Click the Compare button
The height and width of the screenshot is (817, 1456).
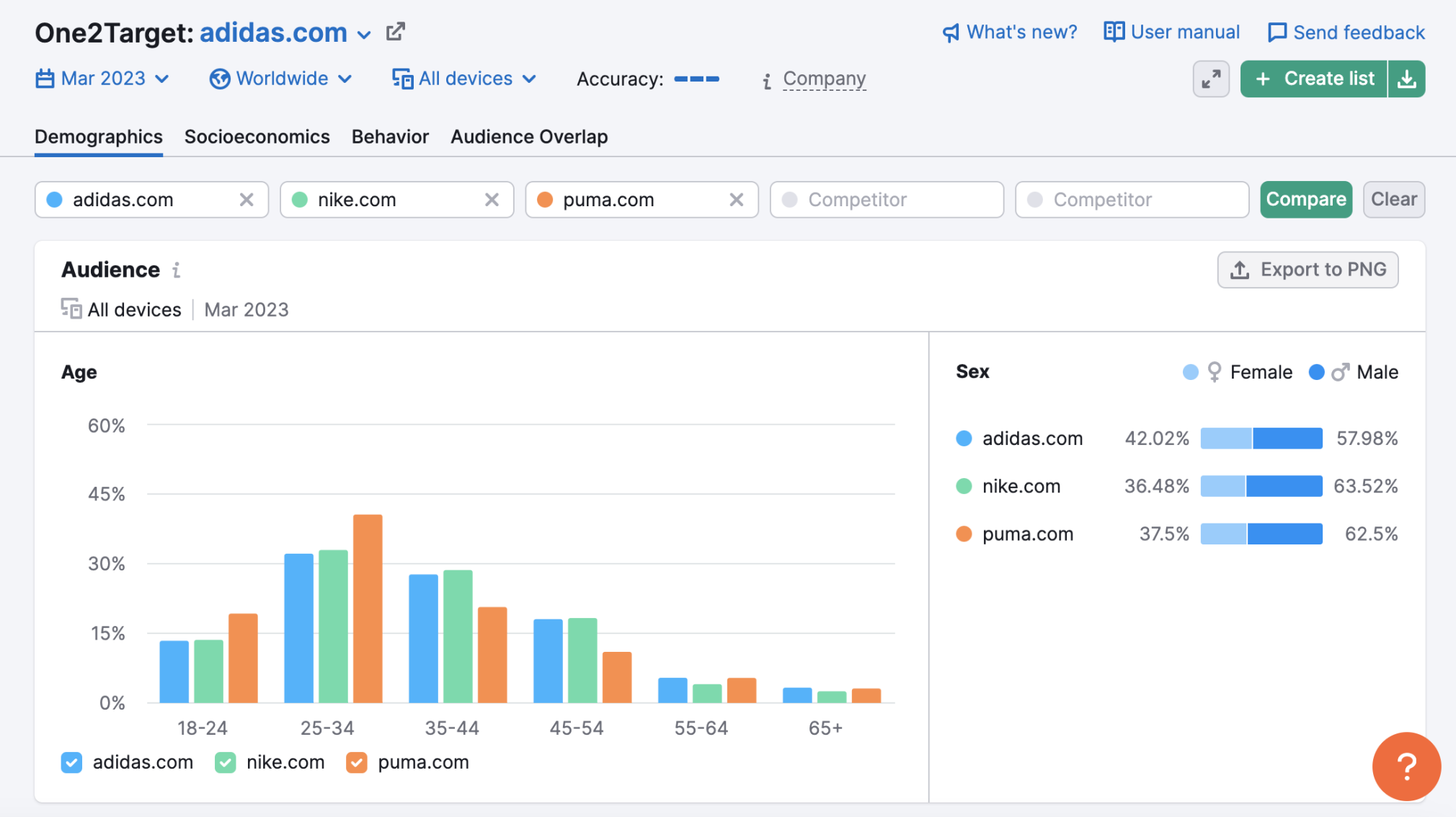(1305, 199)
